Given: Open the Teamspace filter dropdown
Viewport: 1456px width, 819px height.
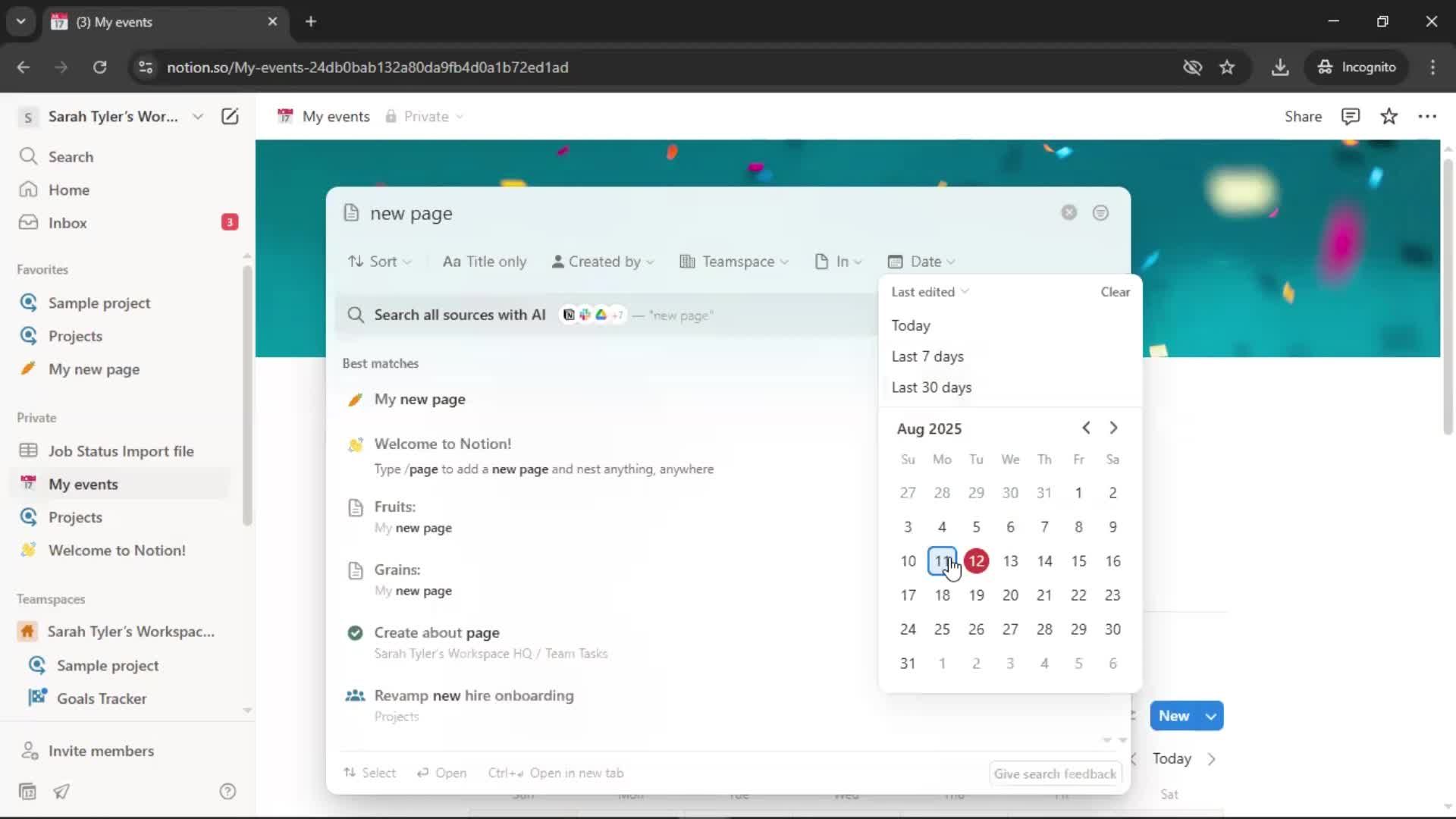Looking at the screenshot, I should 734,262.
